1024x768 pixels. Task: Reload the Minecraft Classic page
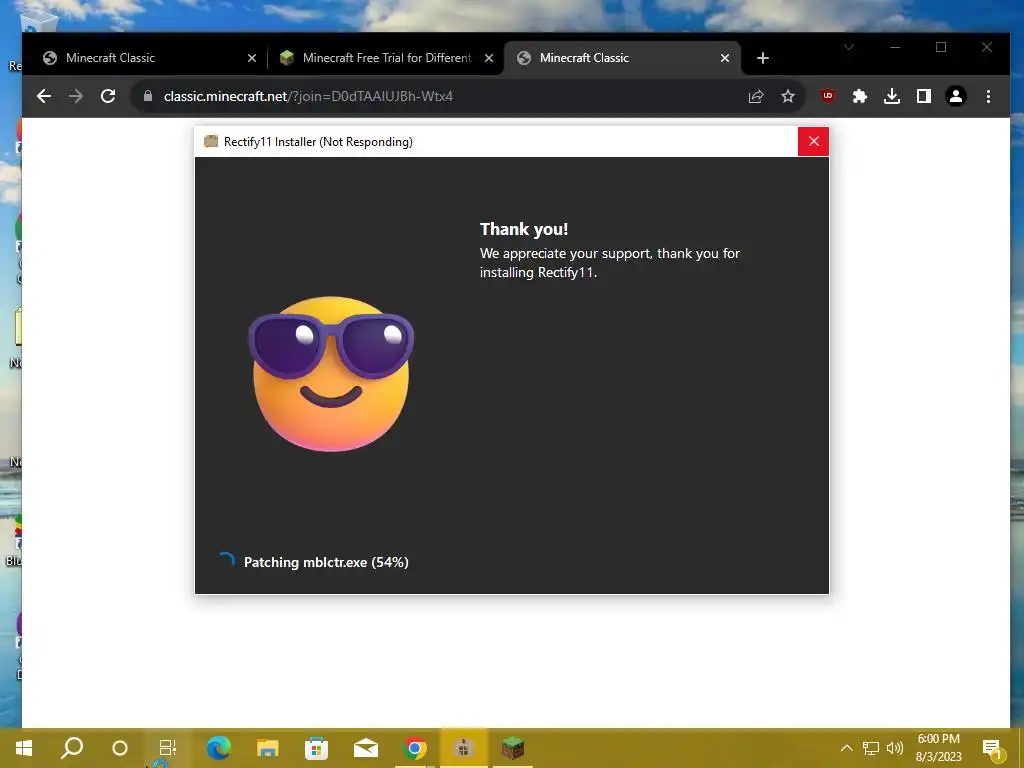pos(108,97)
